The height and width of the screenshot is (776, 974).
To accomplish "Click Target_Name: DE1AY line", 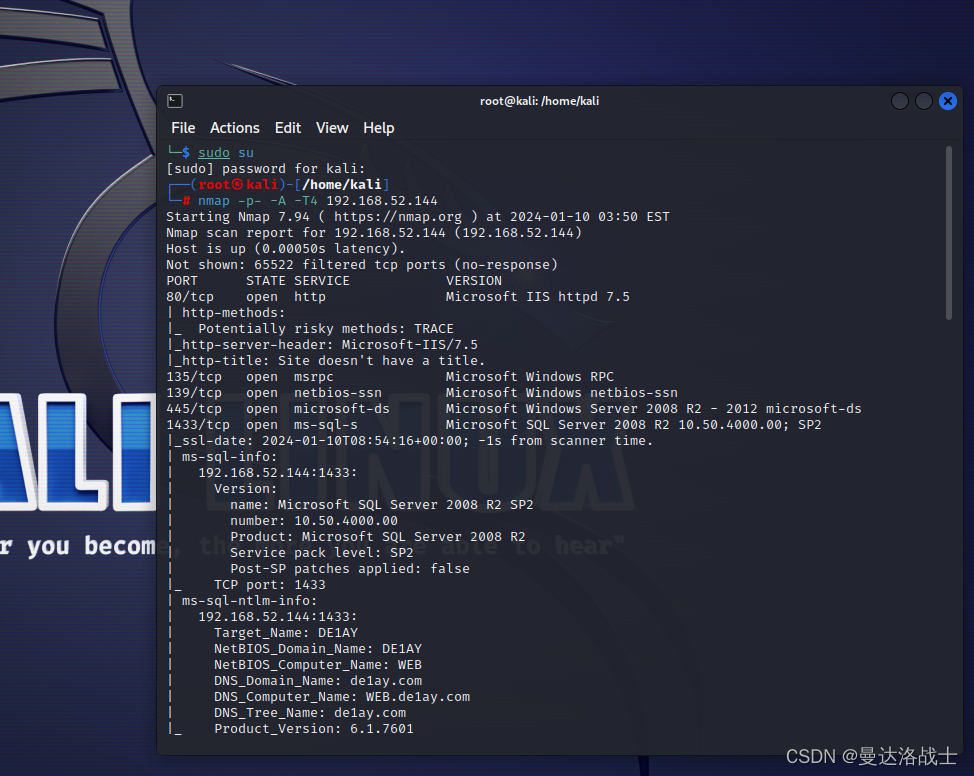I will [286, 633].
